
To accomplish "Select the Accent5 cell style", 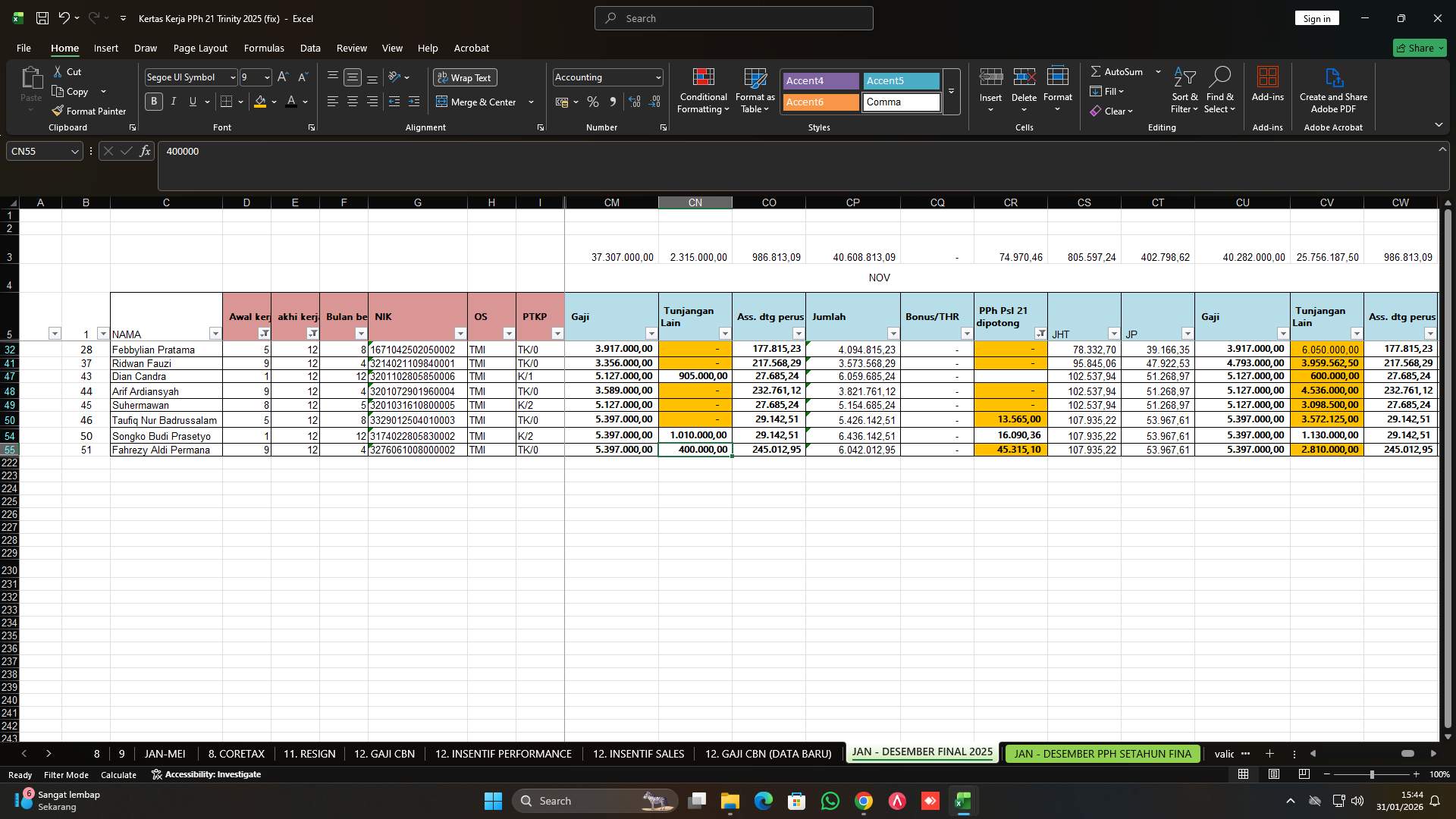I will click(901, 80).
